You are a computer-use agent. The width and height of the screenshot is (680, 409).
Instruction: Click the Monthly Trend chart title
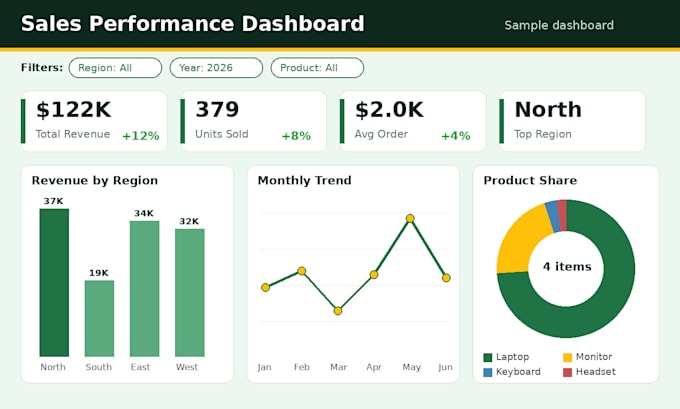click(x=304, y=180)
